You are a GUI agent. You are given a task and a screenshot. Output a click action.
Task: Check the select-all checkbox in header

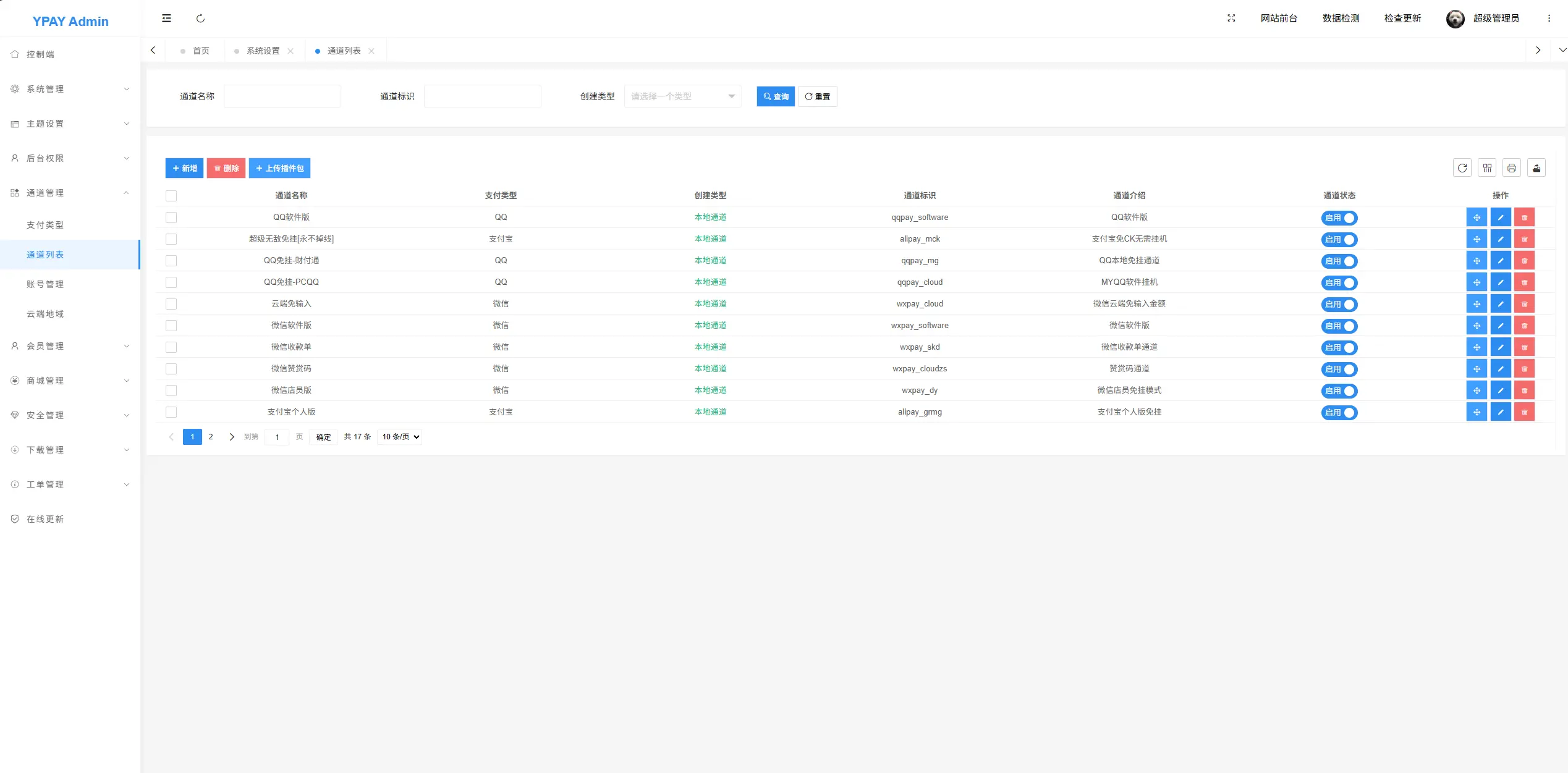point(171,195)
